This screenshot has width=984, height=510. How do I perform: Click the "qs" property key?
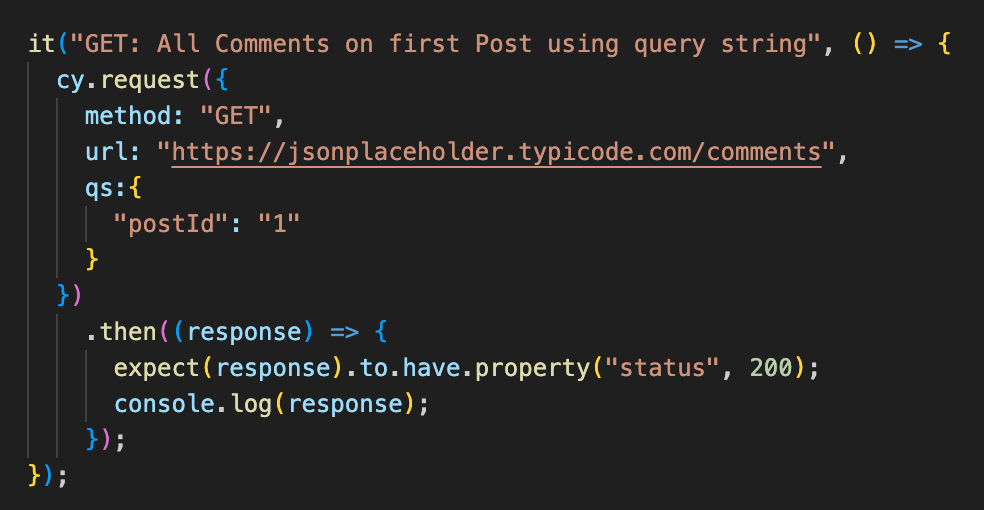(99, 188)
